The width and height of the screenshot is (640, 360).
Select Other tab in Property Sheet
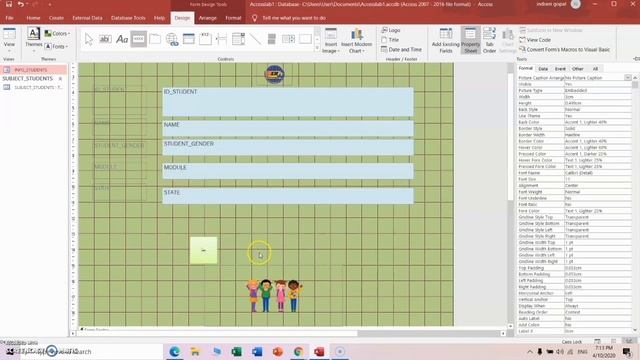(578, 69)
